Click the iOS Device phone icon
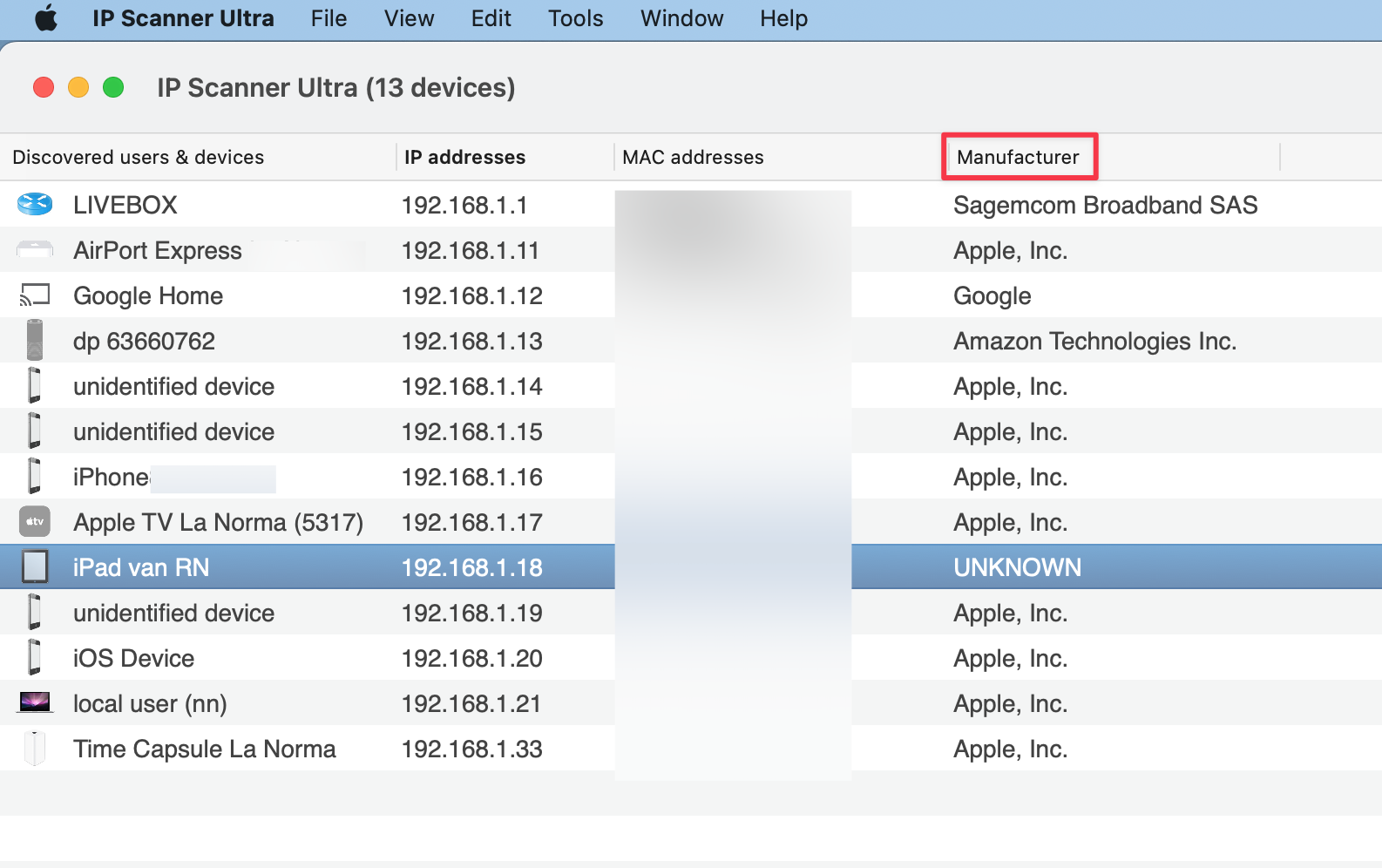 point(35,658)
